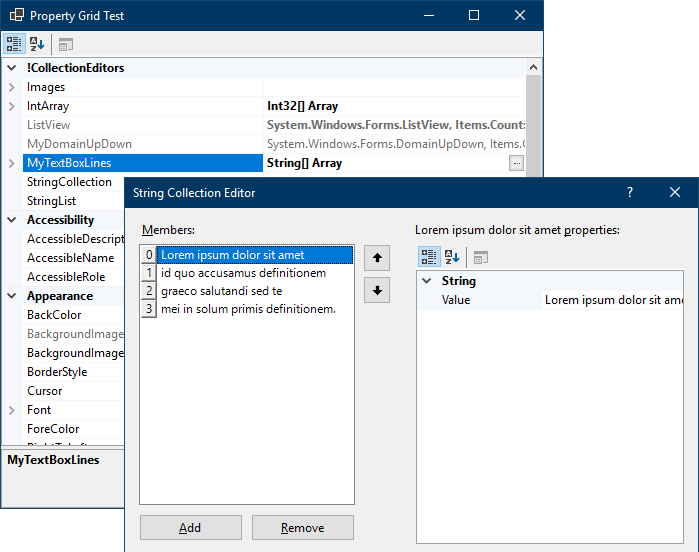
Task: Select the IntArray property name
Action: tap(48, 106)
